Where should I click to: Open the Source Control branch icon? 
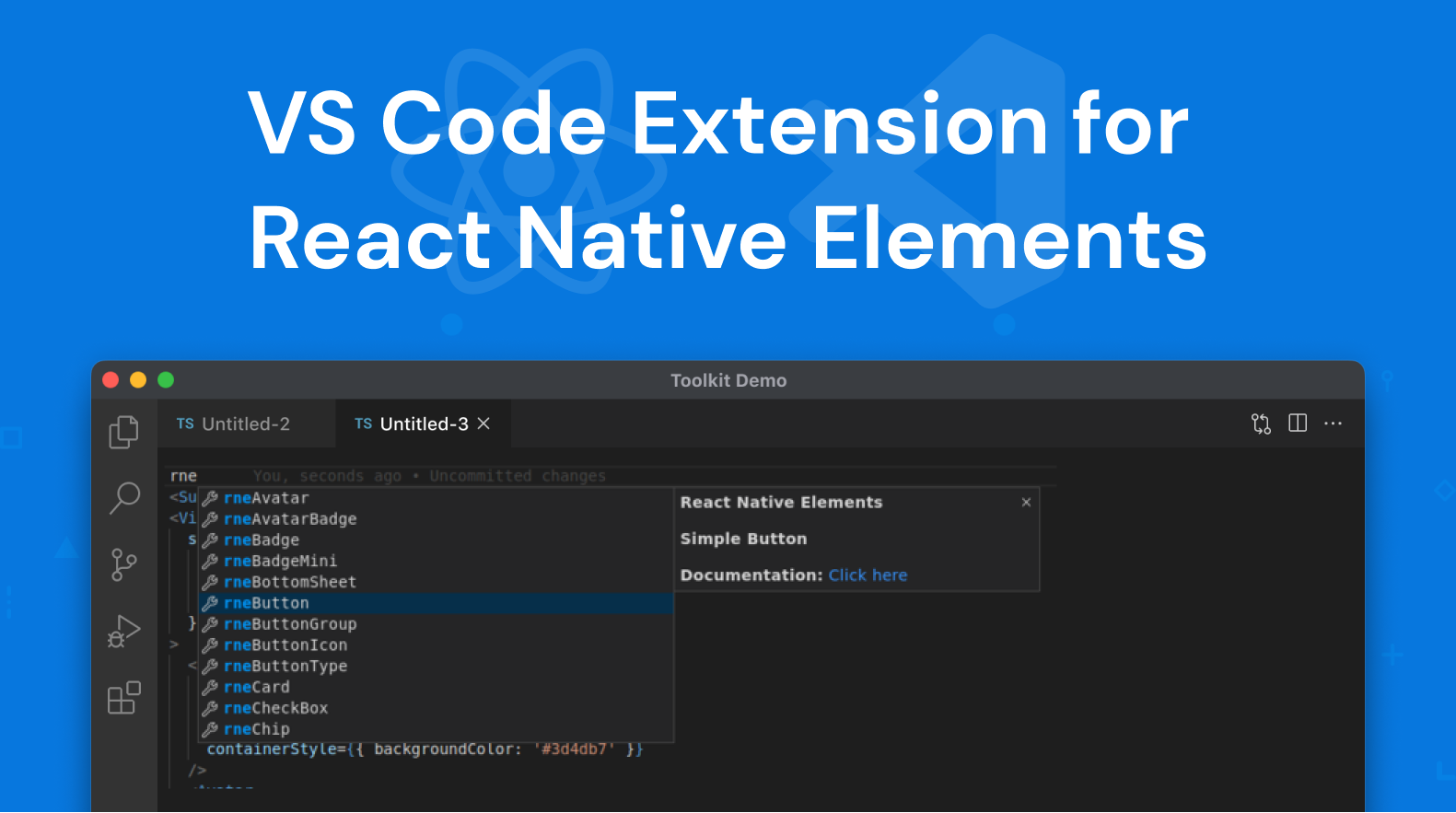(x=123, y=564)
